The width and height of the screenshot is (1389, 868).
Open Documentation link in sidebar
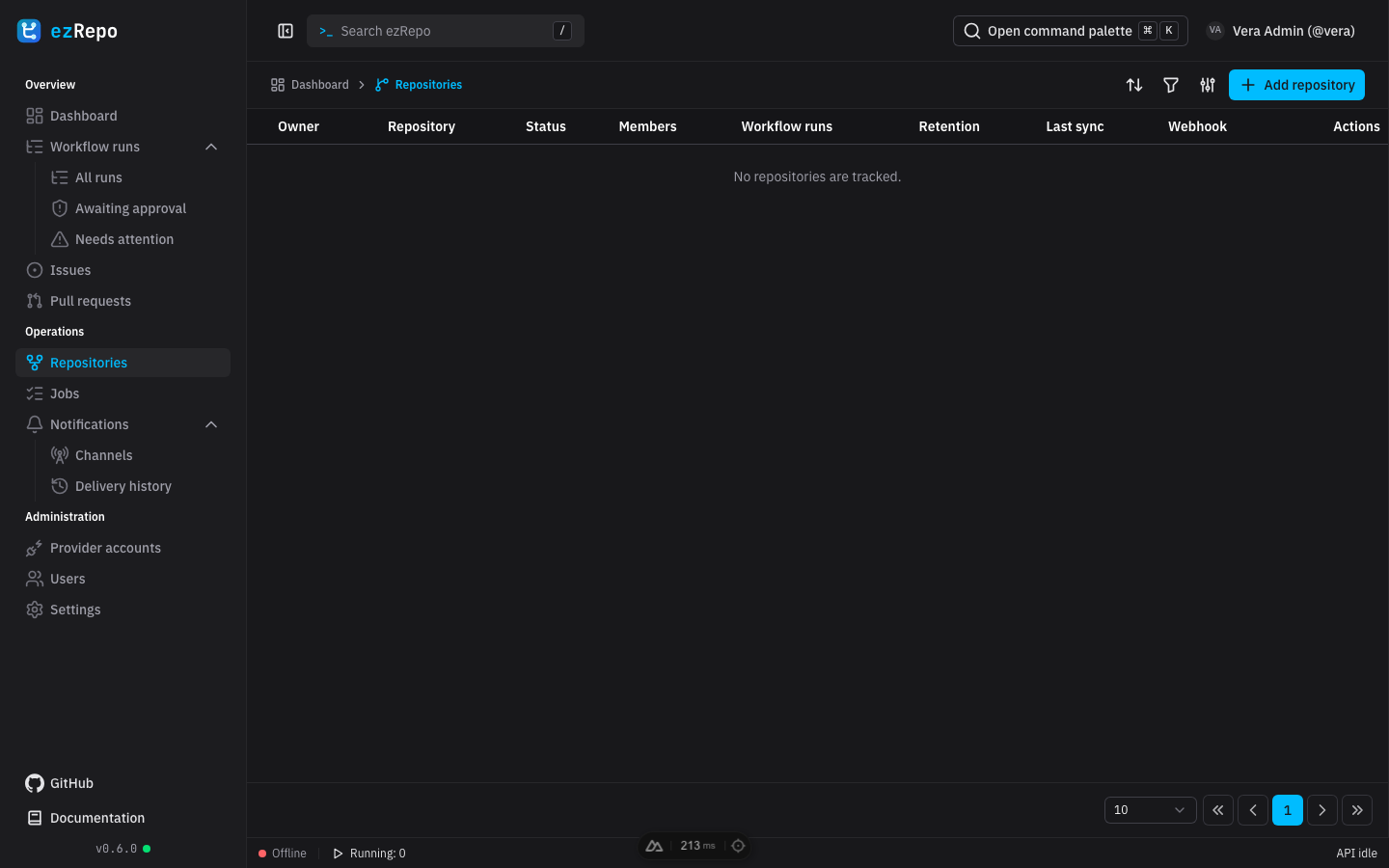click(85, 818)
